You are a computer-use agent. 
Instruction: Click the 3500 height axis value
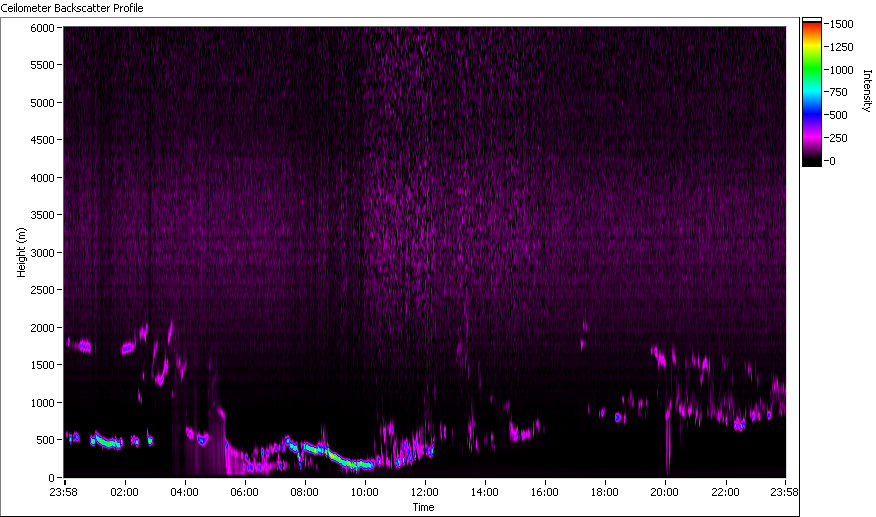tap(42, 215)
